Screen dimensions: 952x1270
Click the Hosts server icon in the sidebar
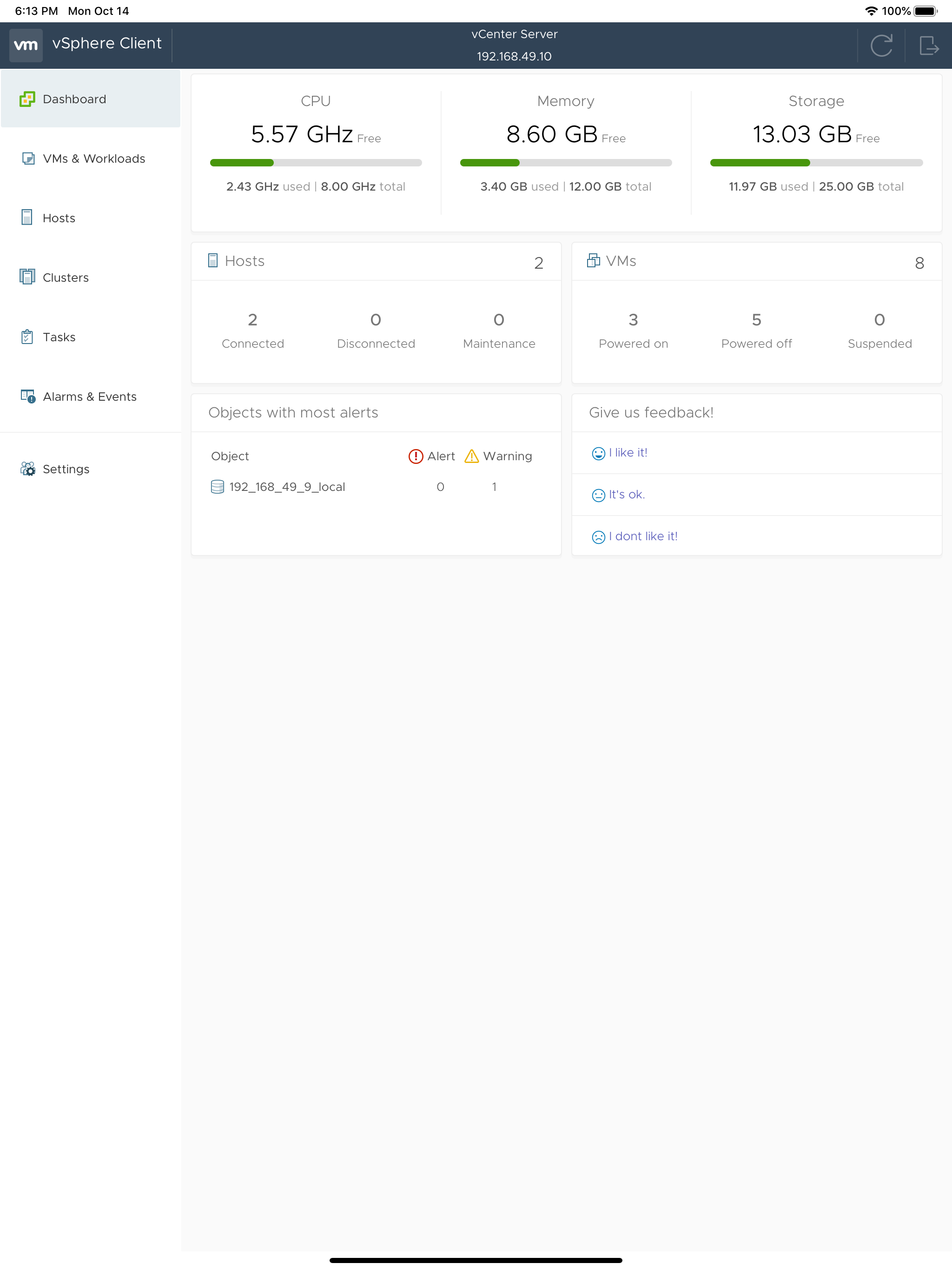pyautogui.click(x=27, y=218)
